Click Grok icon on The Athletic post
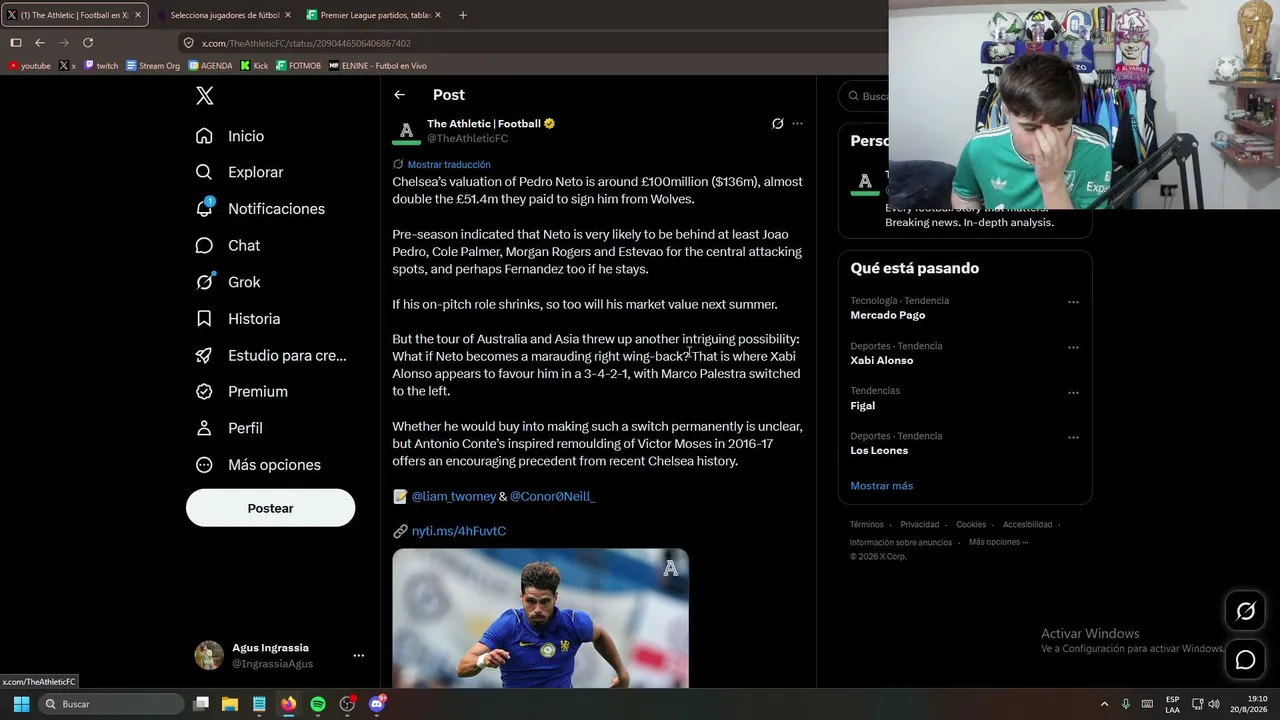The image size is (1280, 720). tap(777, 124)
